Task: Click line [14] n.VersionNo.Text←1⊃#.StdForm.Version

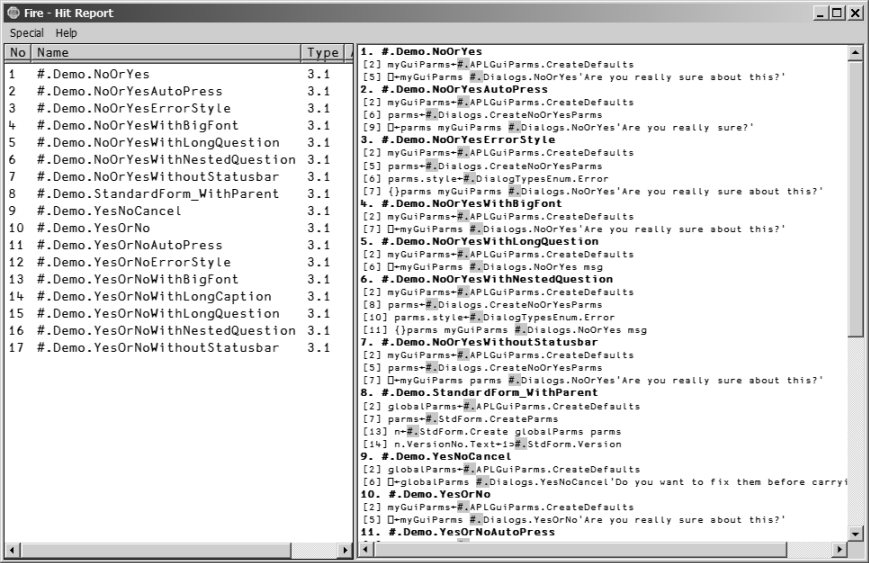Action: pos(492,444)
